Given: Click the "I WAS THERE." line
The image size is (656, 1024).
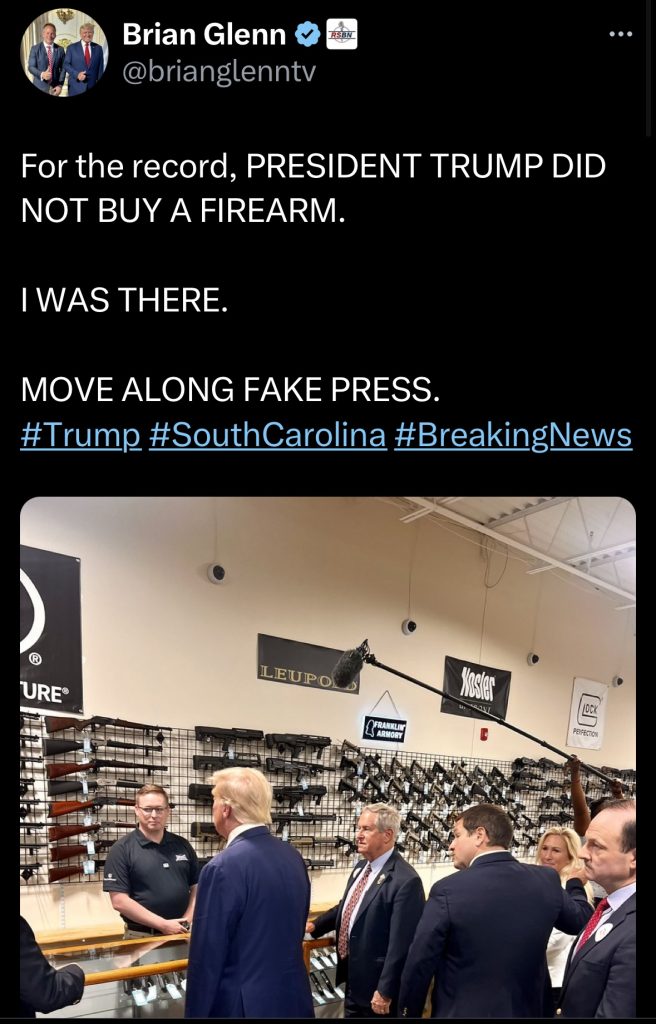Looking at the screenshot, I should 125,300.
